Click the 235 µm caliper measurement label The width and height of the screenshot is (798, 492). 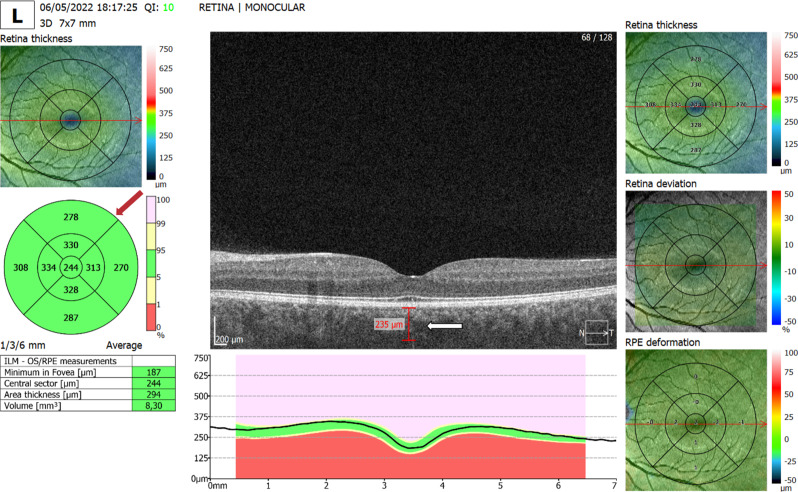pos(389,324)
